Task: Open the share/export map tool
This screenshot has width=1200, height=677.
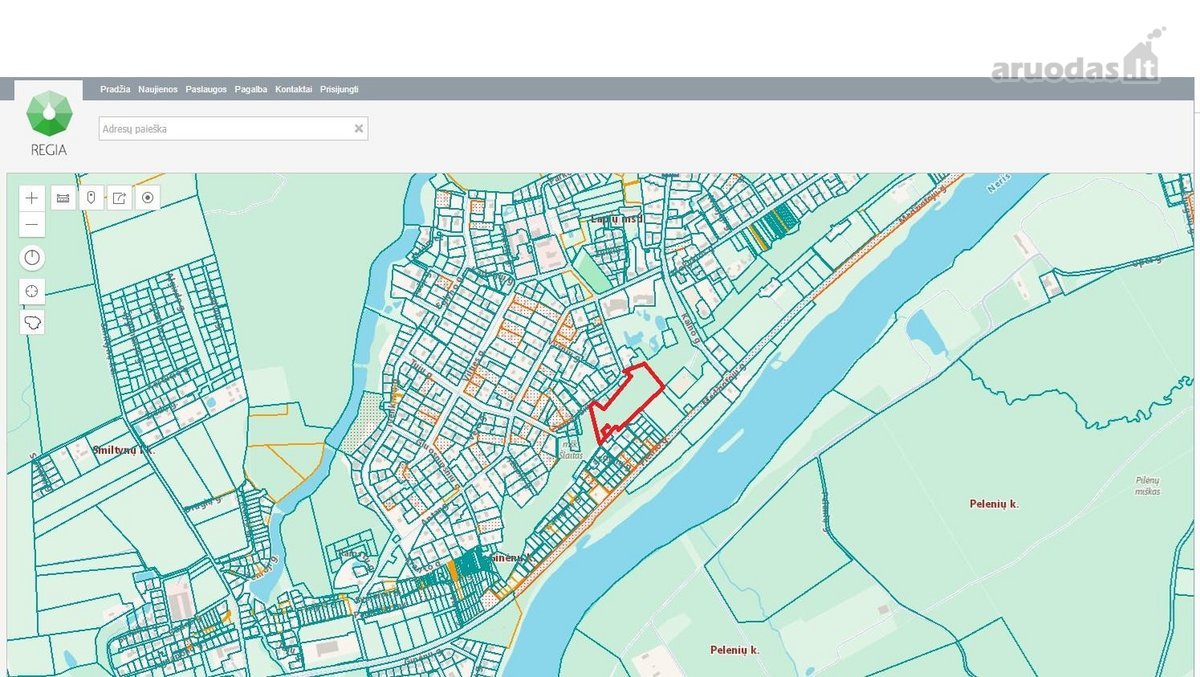Action: pyautogui.click(x=119, y=198)
